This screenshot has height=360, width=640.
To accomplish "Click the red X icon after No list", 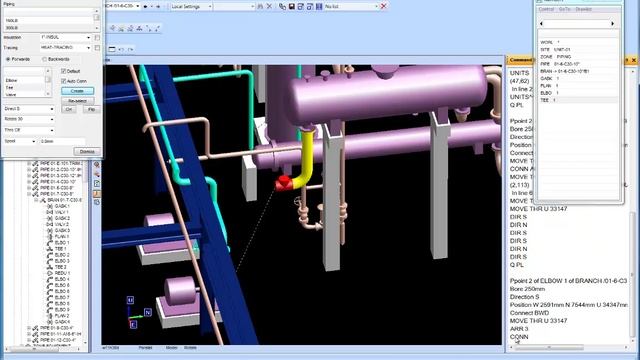I will pyautogui.click(x=383, y=6).
